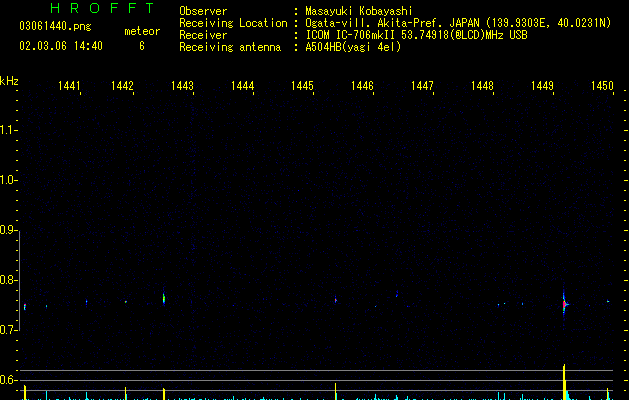The height and width of the screenshot is (400, 629).
Task: Click the 1447 time axis marker
Action: click(422, 86)
